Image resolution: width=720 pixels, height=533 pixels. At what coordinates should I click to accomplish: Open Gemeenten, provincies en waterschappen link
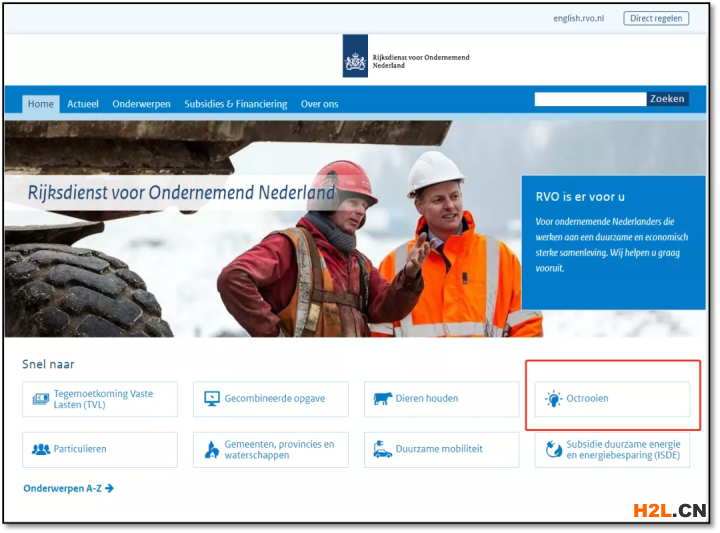click(x=270, y=449)
